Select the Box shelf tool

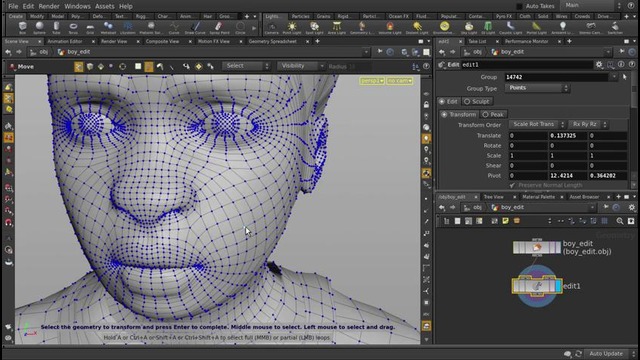pos(22,28)
